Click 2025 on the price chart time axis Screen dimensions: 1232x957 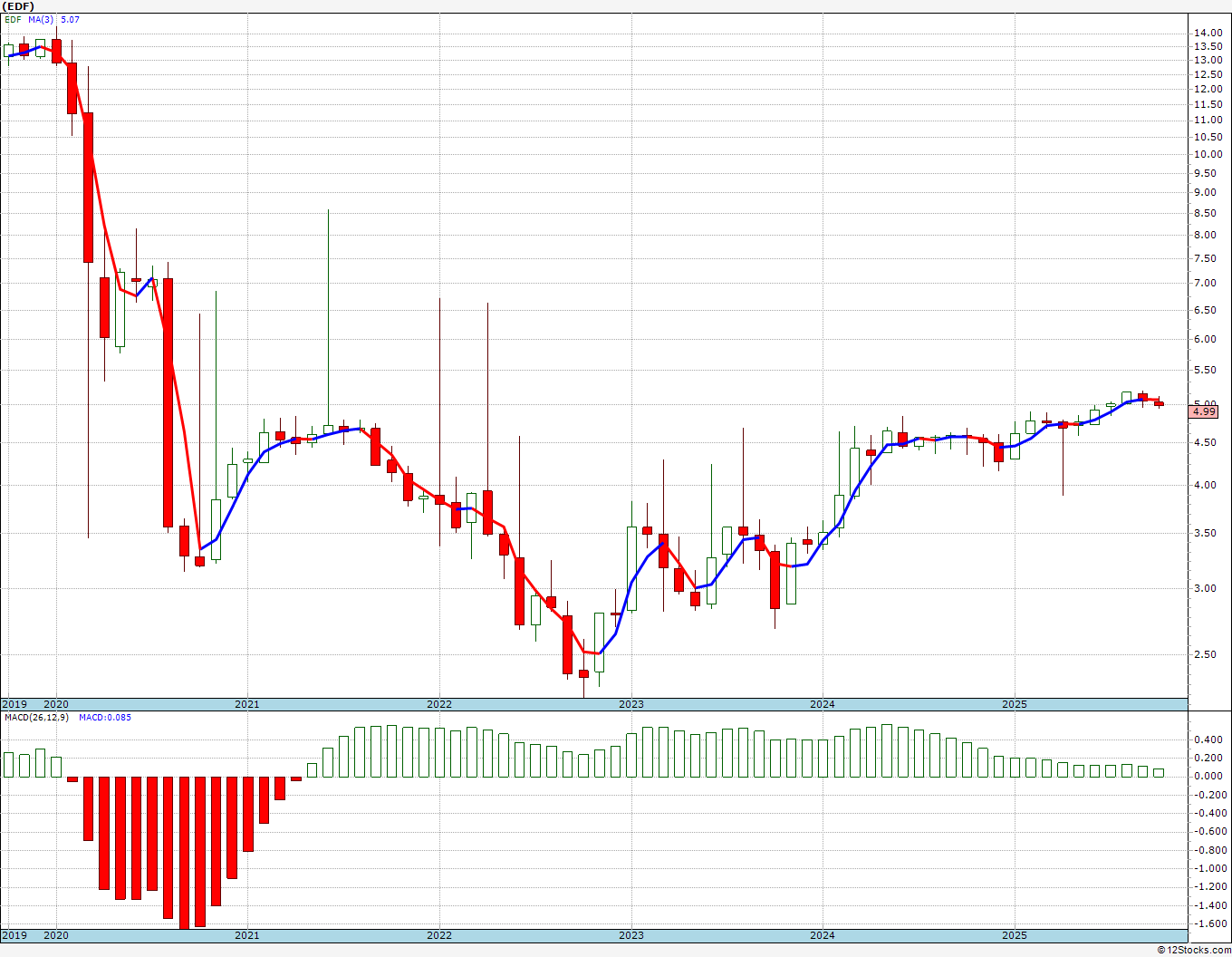(1015, 704)
